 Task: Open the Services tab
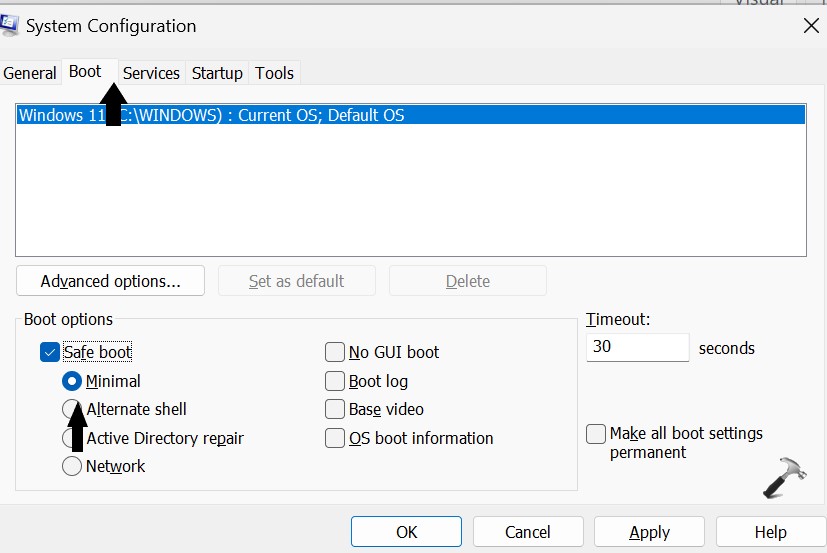click(x=151, y=73)
